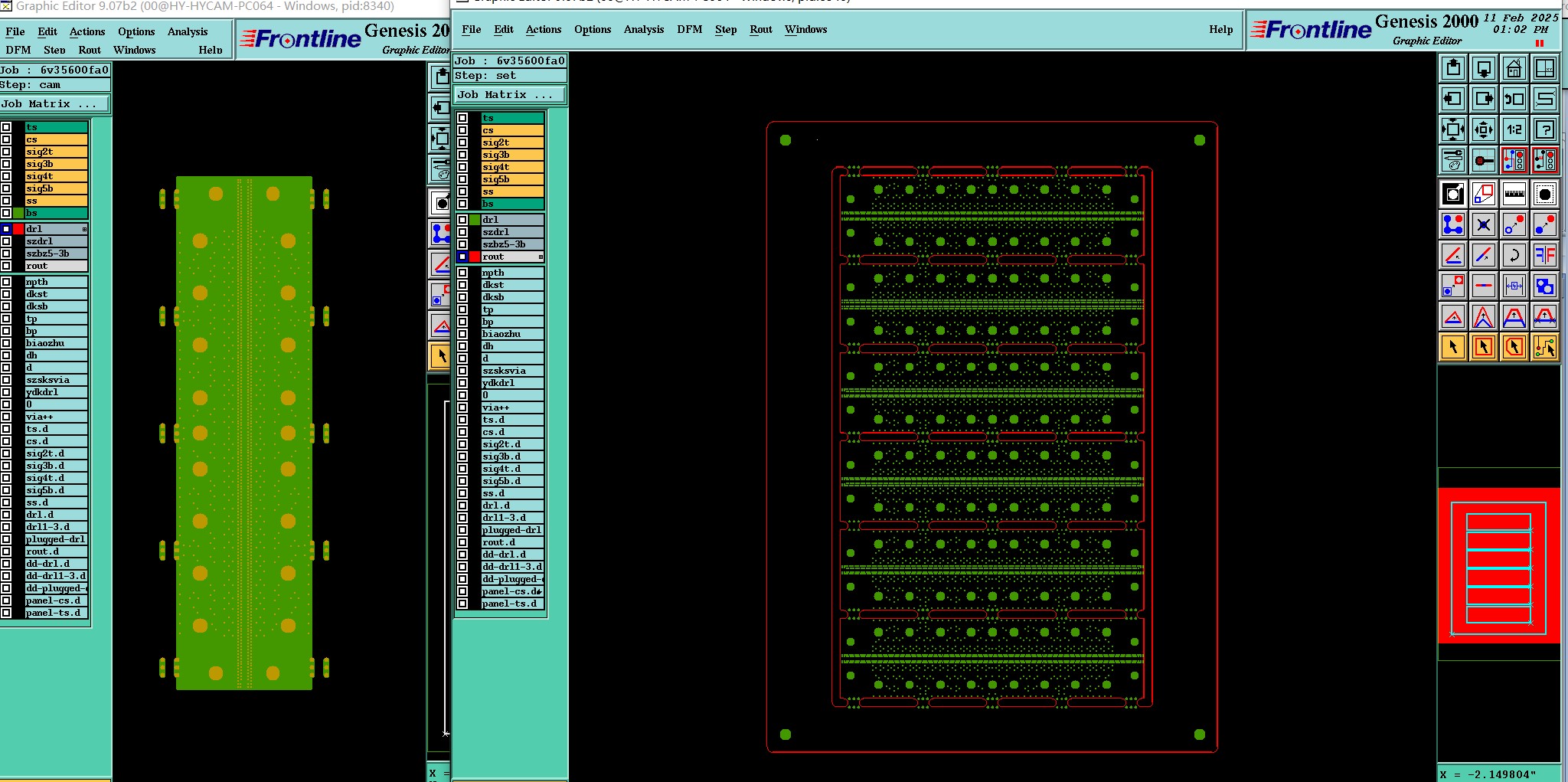Toggle the npth layer checkbox in set window
This screenshot has width=1568, height=782.
click(462, 273)
